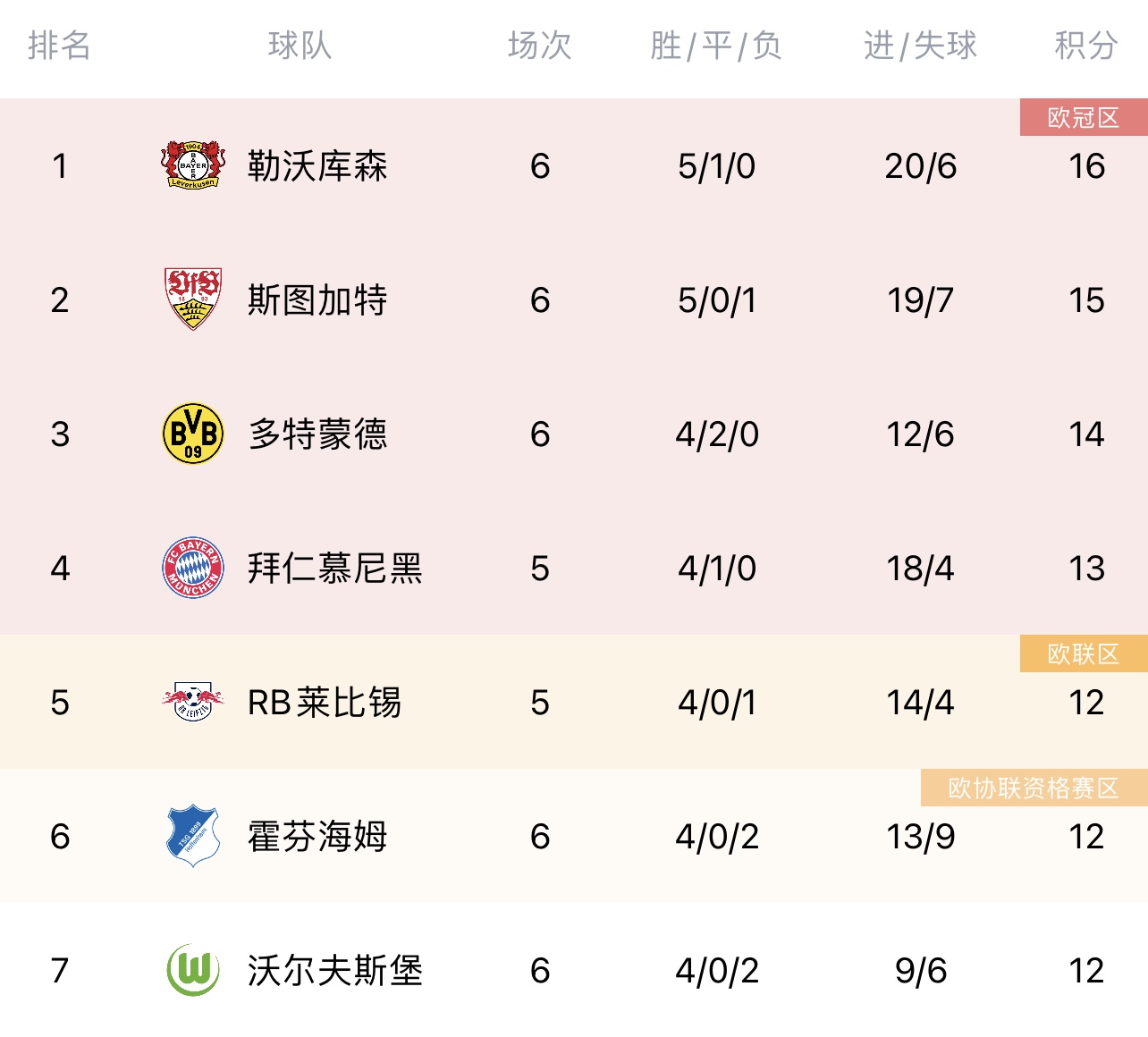Select the BVB Dortmund logo
This screenshot has height=1037, width=1148.
(x=192, y=434)
